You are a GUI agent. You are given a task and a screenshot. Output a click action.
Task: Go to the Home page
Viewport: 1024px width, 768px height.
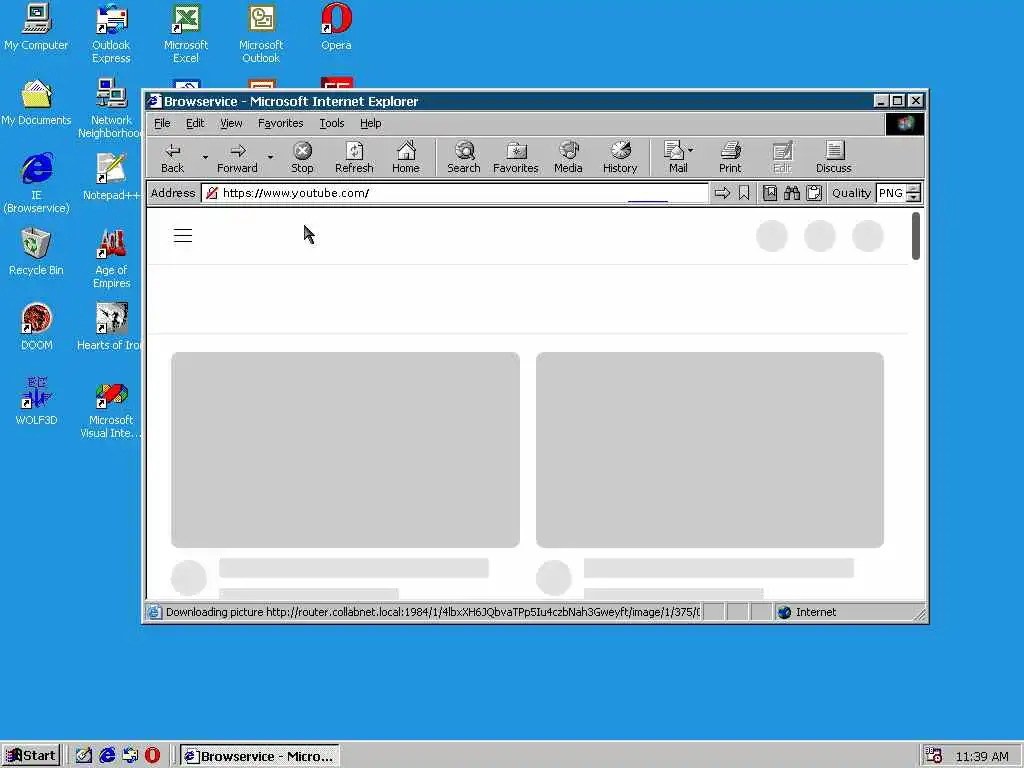click(x=406, y=157)
